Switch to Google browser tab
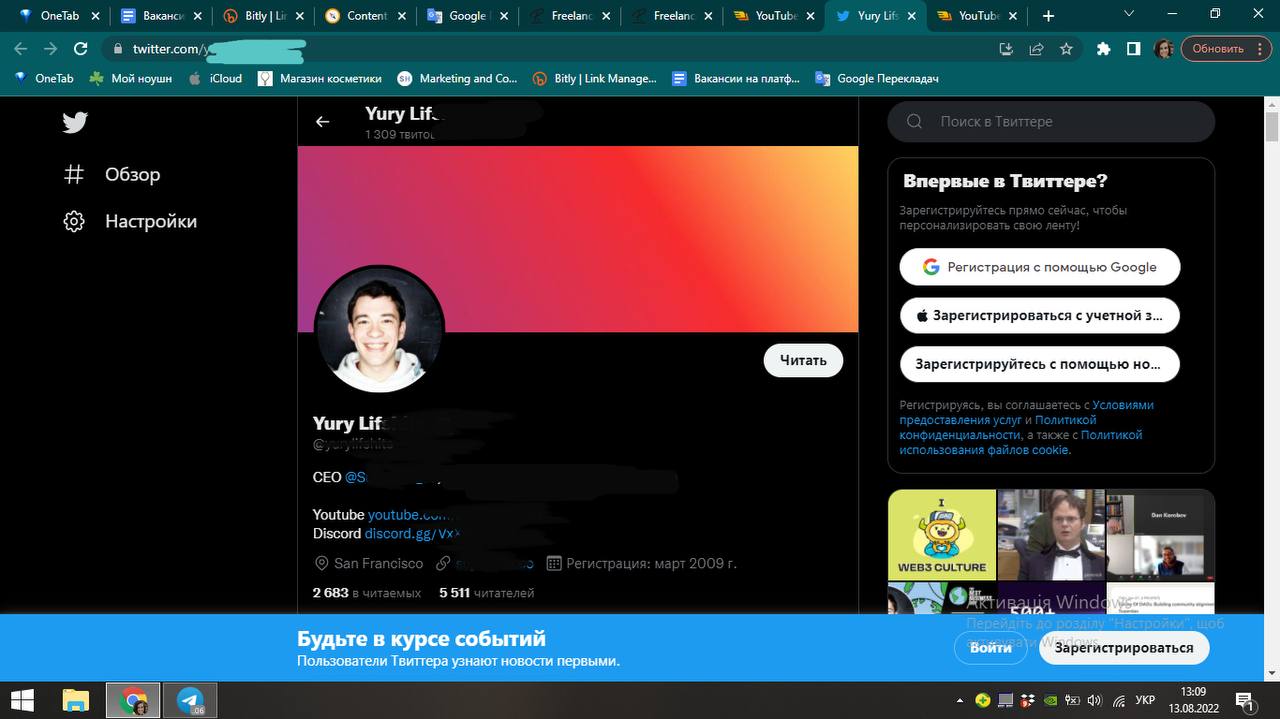The image size is (1280, 719). tap(465, 16)
